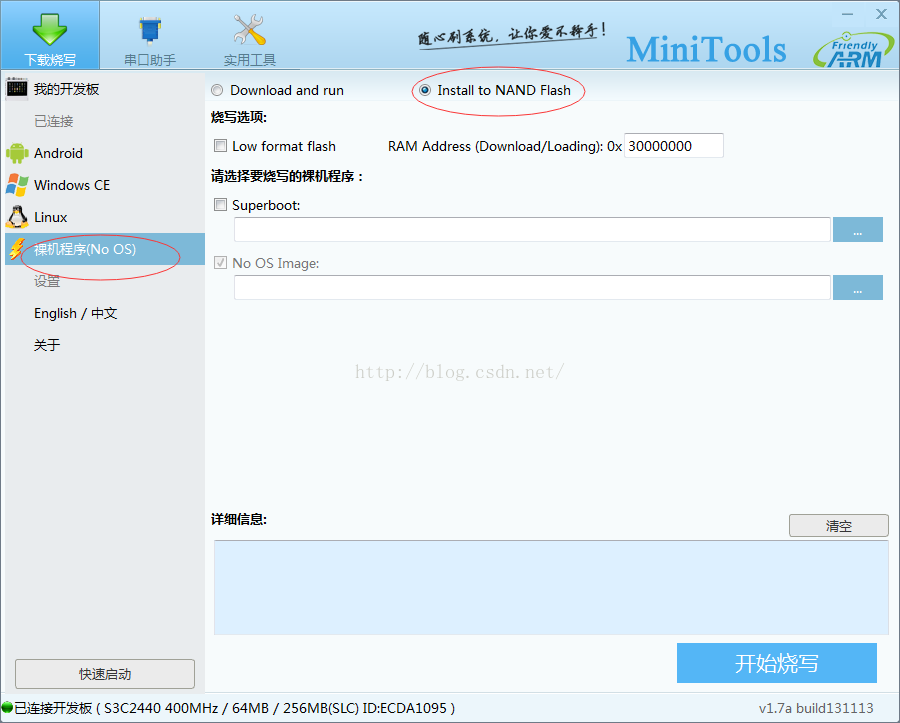The image size is (900, 723).
Task: Click the FriendlyARM logo
Action: coord(854,50)
